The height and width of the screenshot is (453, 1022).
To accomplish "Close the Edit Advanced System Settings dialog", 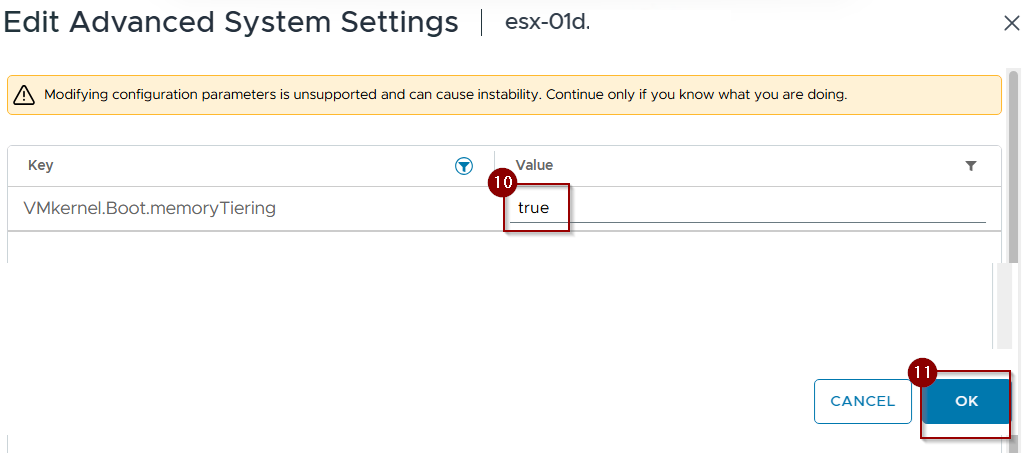I will point(1011,24).
